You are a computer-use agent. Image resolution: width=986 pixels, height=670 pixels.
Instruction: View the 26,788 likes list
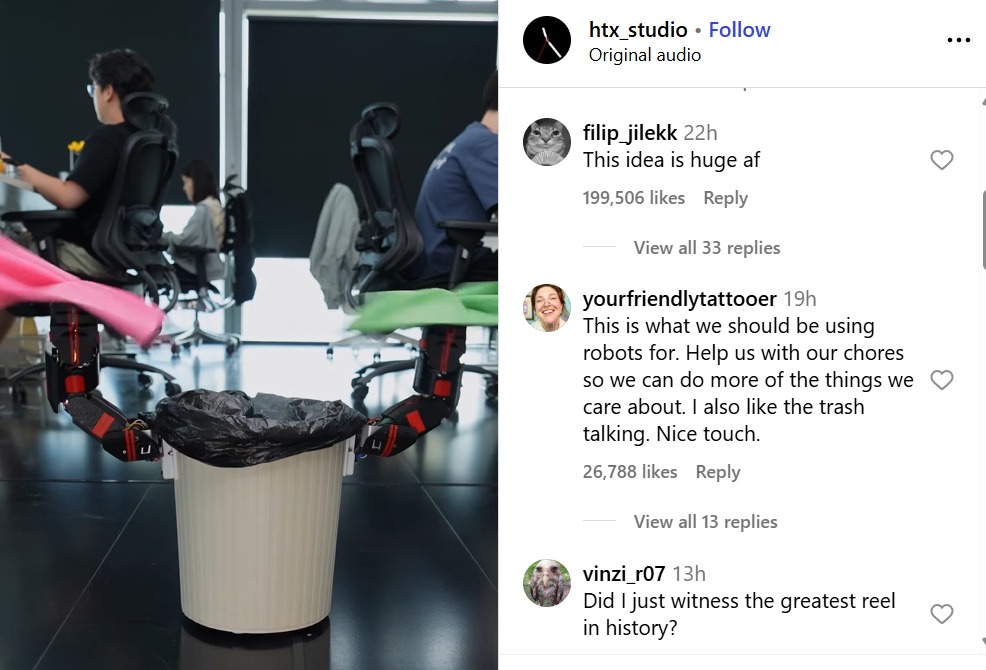pos(629,472)
